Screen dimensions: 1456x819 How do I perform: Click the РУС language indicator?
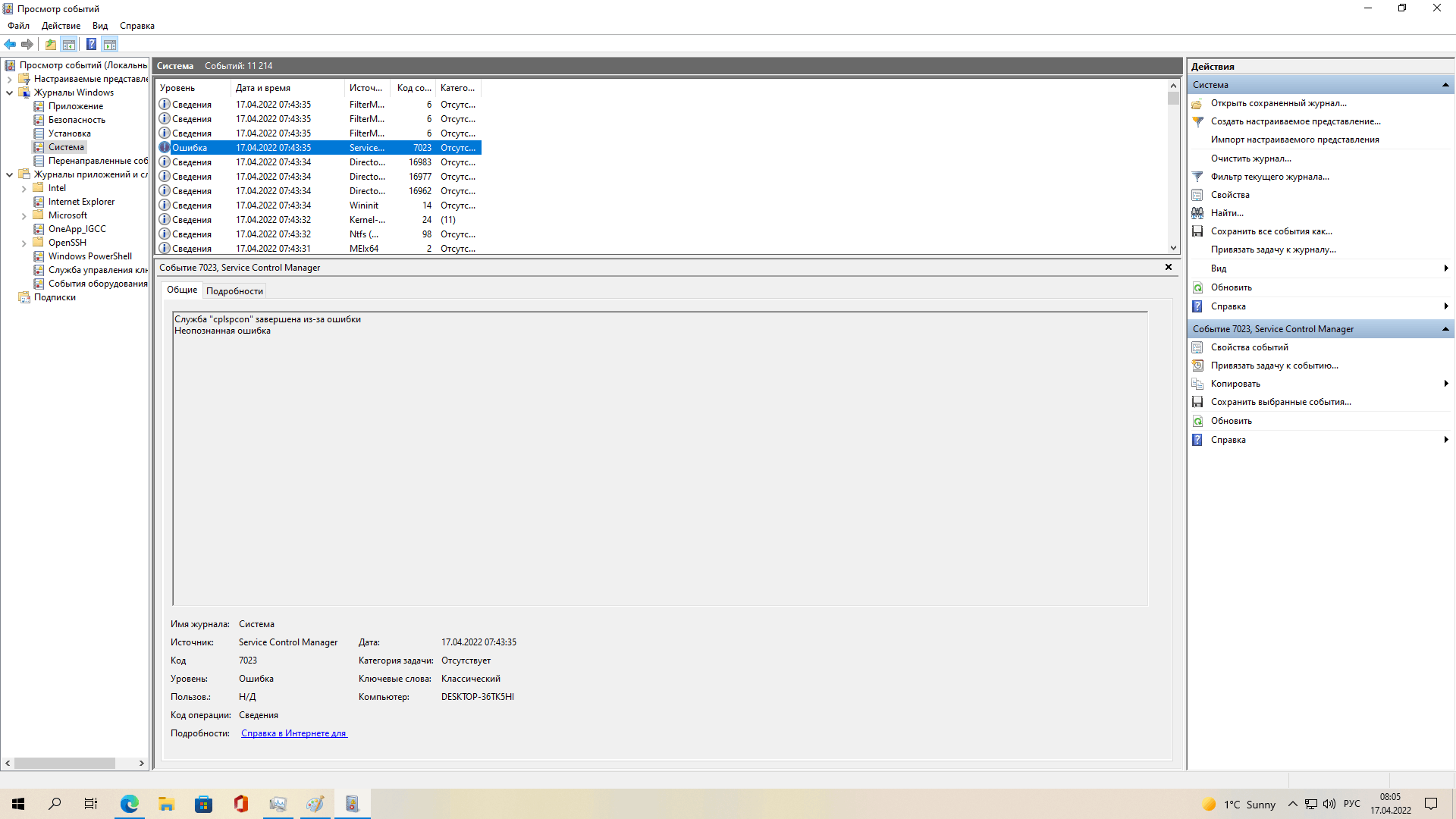[1351, 804]
